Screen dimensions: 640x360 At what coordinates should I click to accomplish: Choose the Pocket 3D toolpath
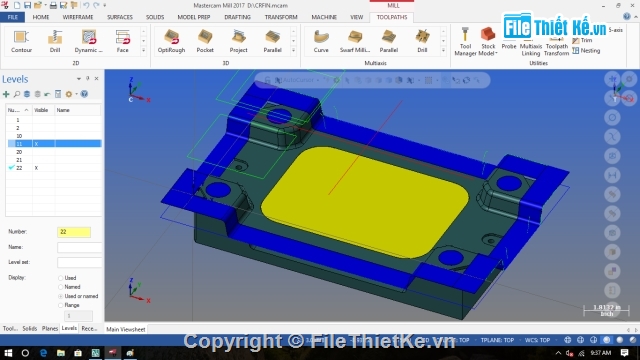[205, 41]
